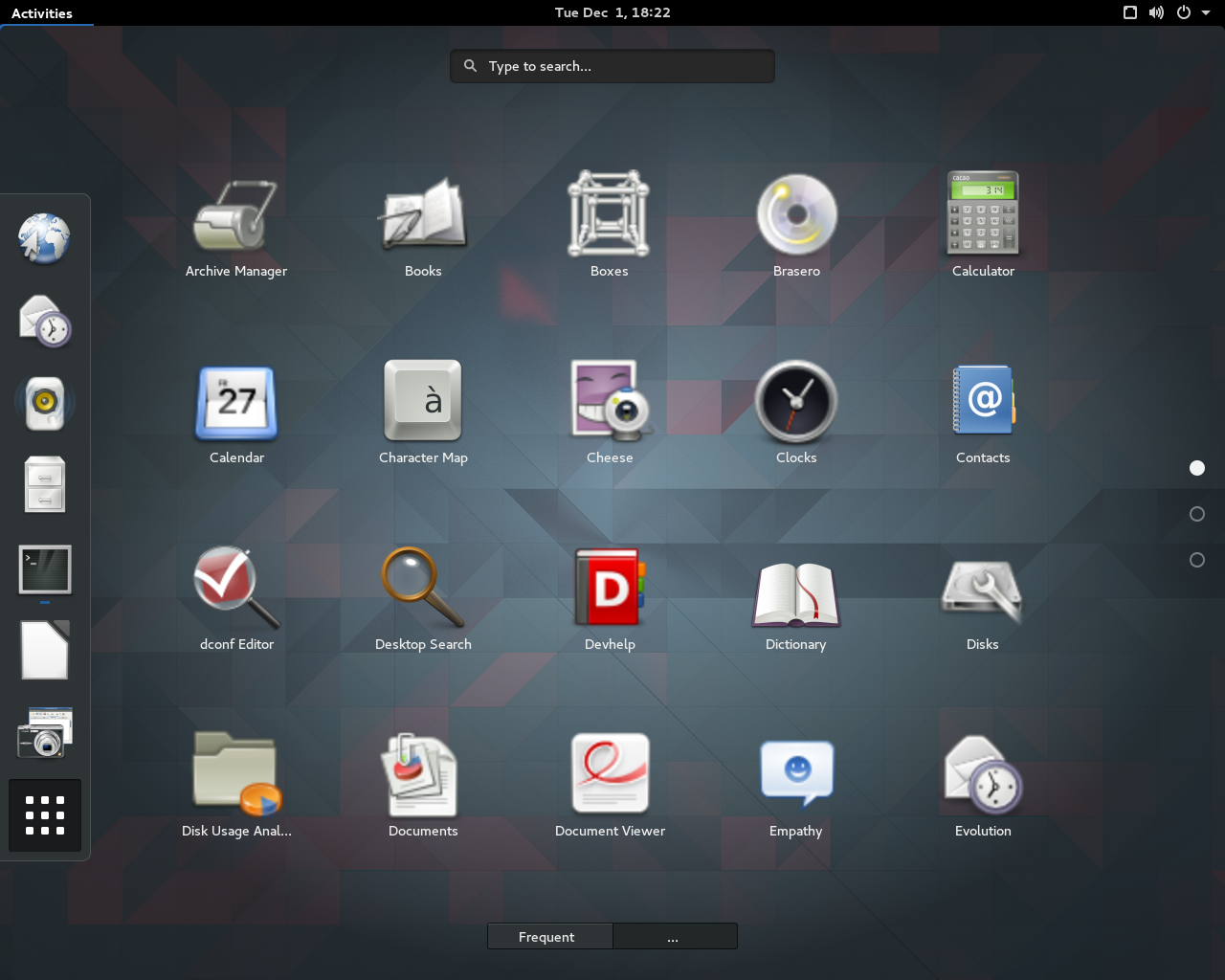Click the volume icon in top bar
1225x980 pixels.
point(1156,12)
